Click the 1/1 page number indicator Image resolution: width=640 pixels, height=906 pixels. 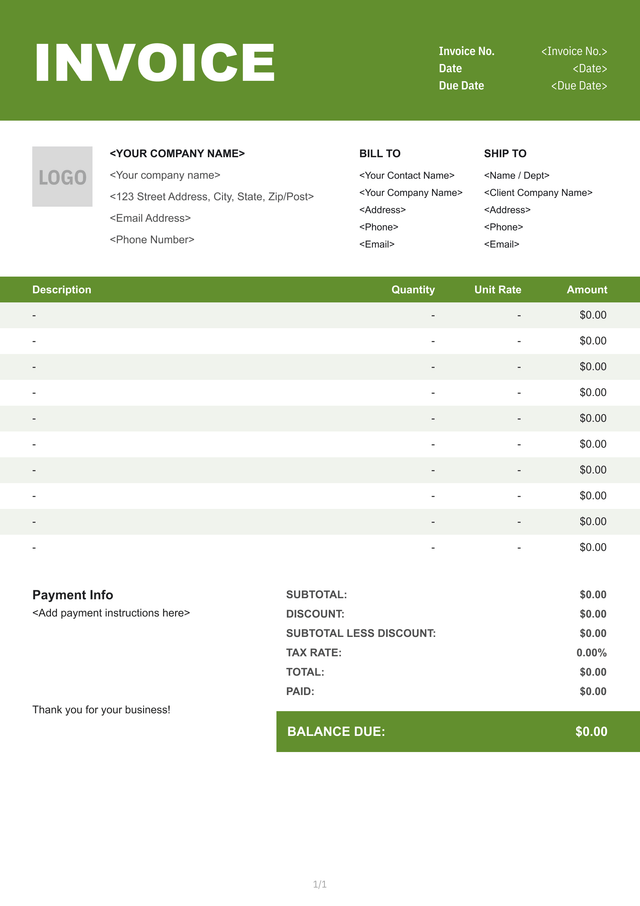(320, 884)
